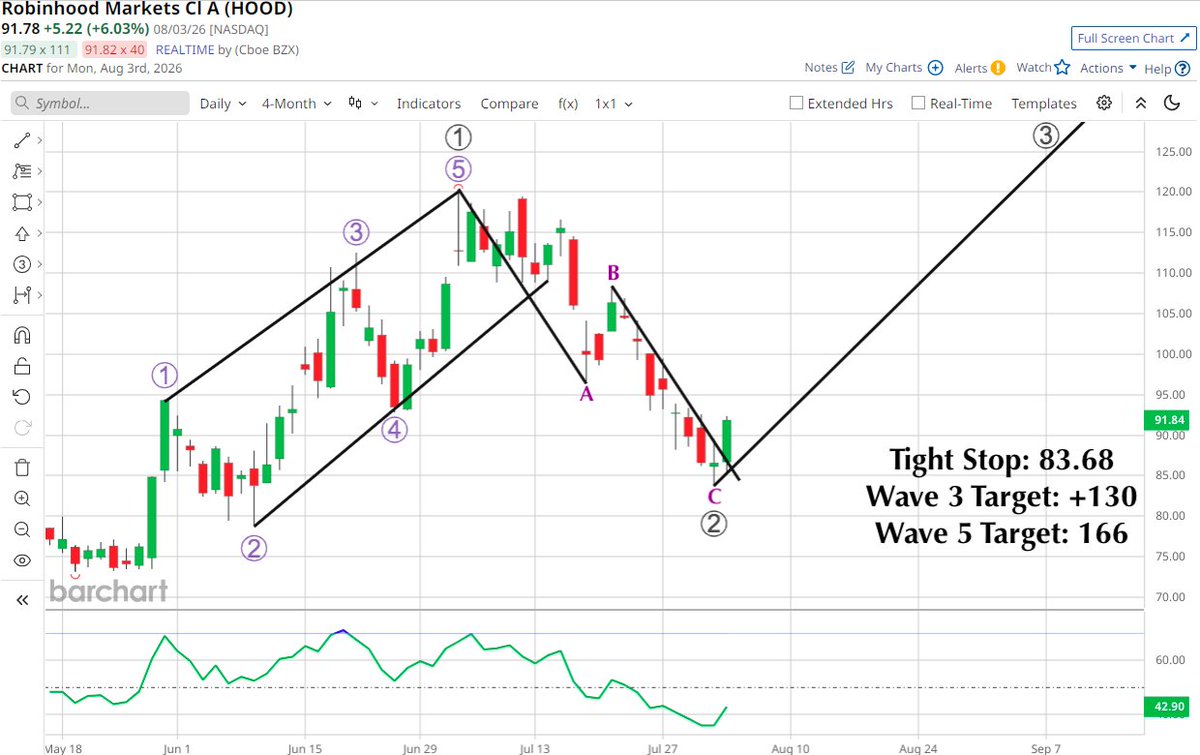Screen dimensions: 1200x755
Task: Expand the arrow marker tool options arrow
Action: point(39,233)
